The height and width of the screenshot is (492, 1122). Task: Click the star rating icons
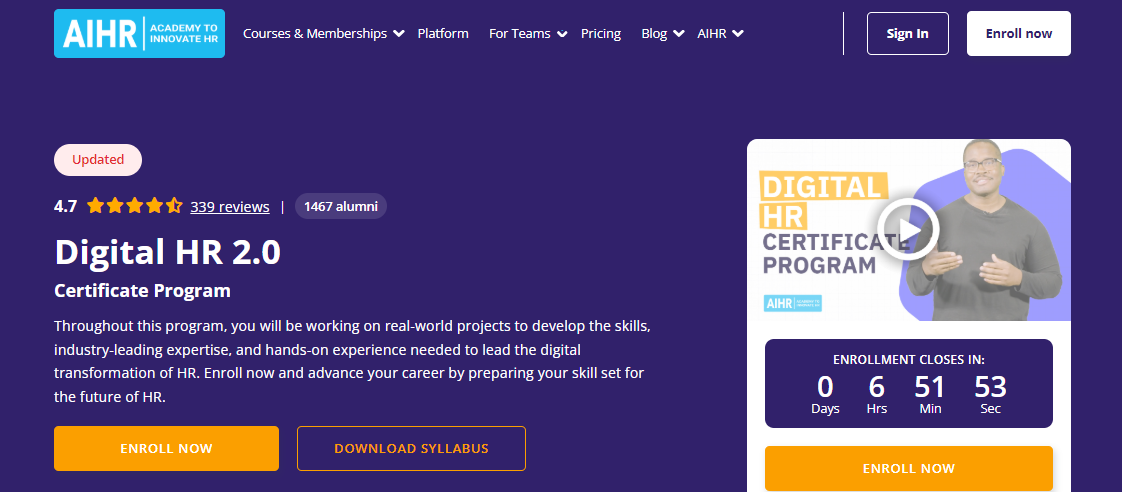(x=135, y=207)
